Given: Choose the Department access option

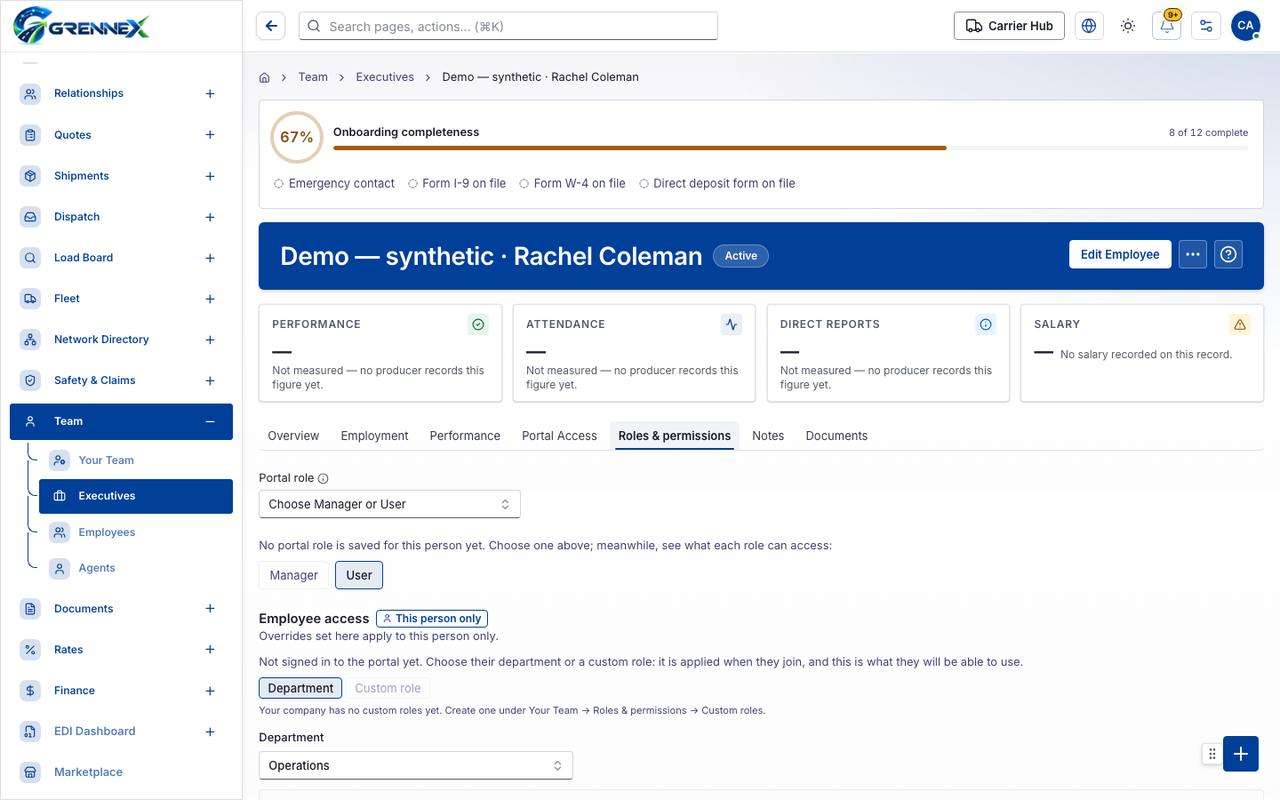Looking at the screenshot, I should pyautogui.click(x=300, y=688).
